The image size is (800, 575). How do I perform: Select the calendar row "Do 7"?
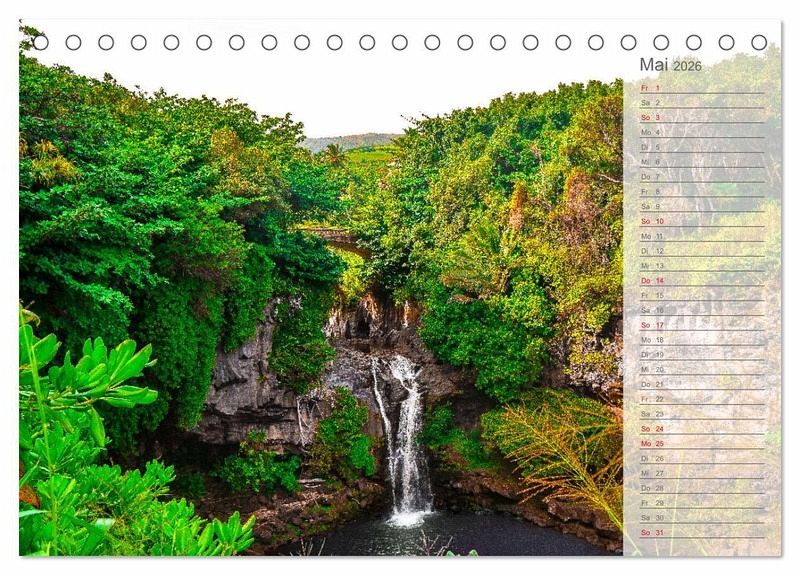[x=702, y=177]
